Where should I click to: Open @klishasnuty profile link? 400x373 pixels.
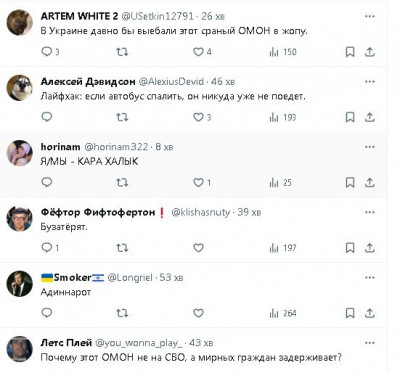pos(201,212)
